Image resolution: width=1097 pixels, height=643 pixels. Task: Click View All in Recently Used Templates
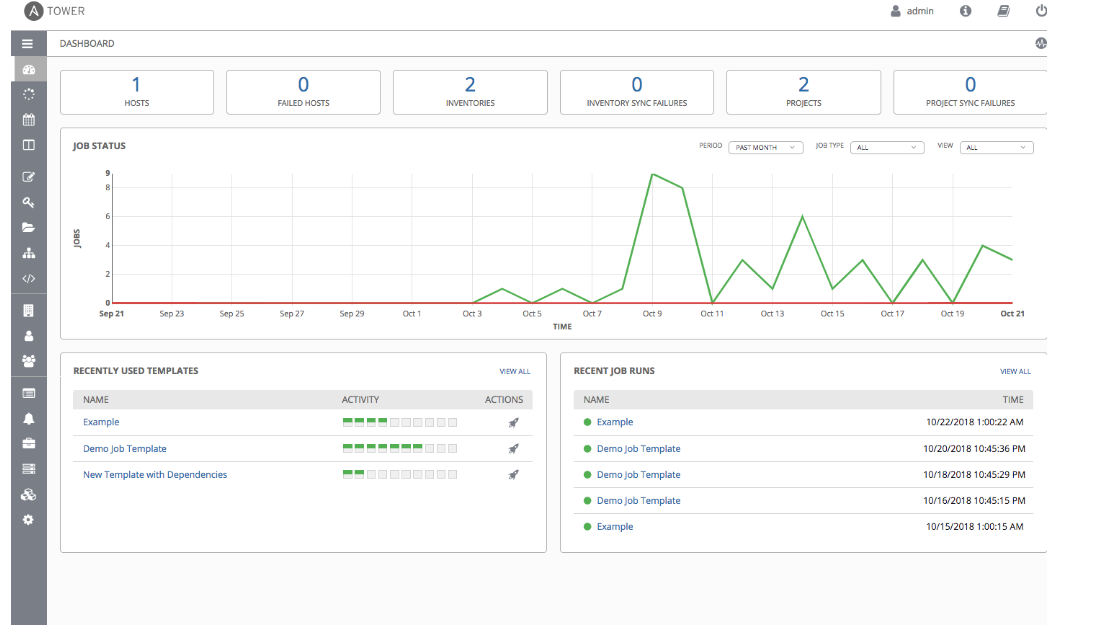(x=515, y=372)
